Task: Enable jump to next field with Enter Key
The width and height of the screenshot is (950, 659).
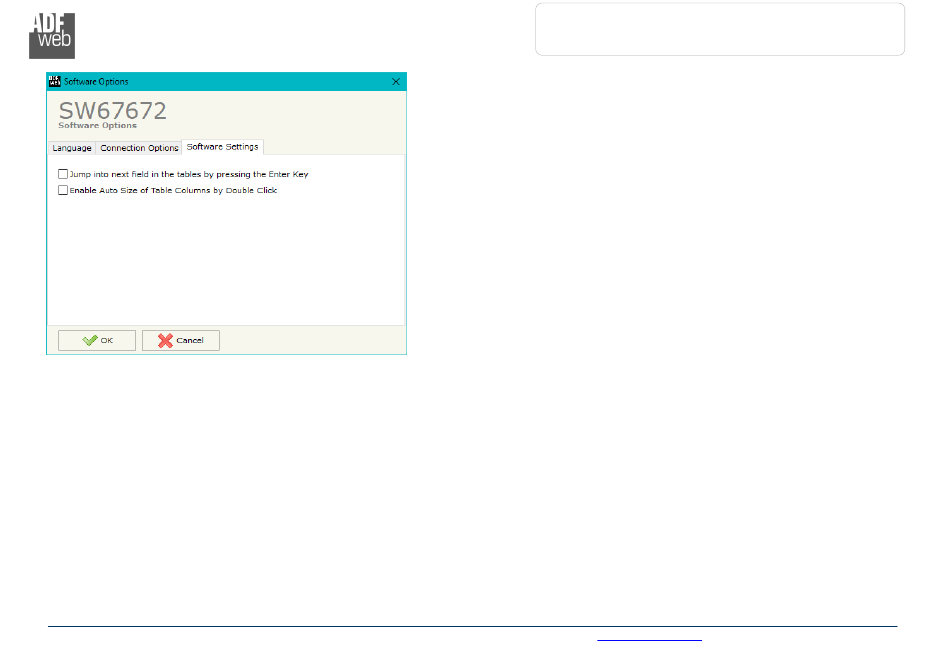Action: click(x=63, y=174)
